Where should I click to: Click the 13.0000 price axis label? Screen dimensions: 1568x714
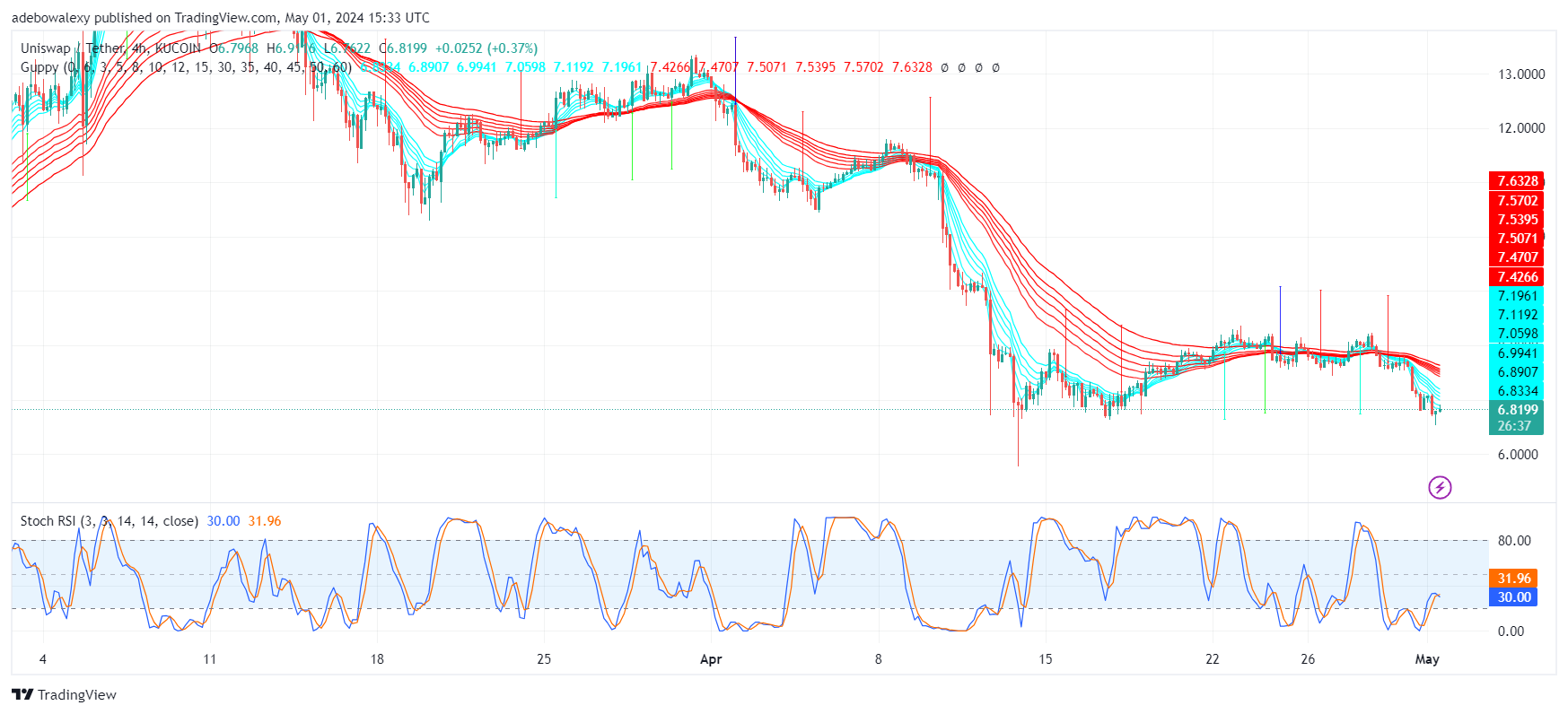pos(1521,74)
